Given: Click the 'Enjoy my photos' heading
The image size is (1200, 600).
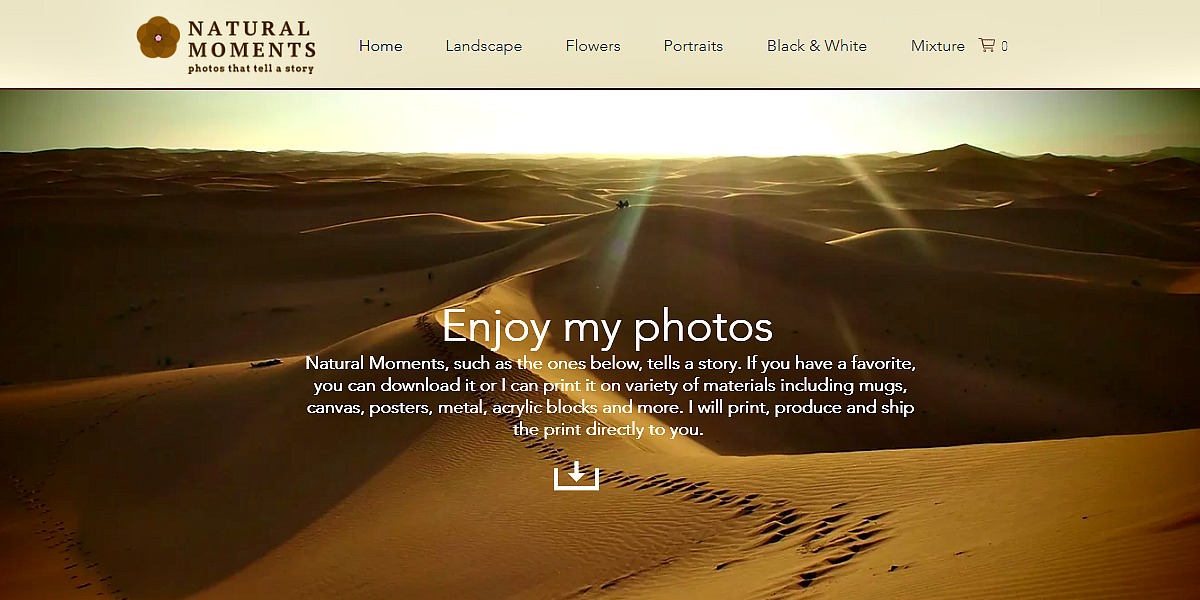Looking at the screenshot, I should 607,326.
